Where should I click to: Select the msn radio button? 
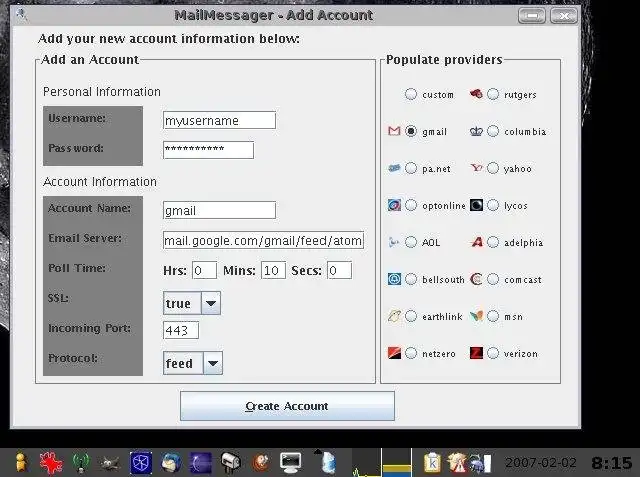pos(493,316)
